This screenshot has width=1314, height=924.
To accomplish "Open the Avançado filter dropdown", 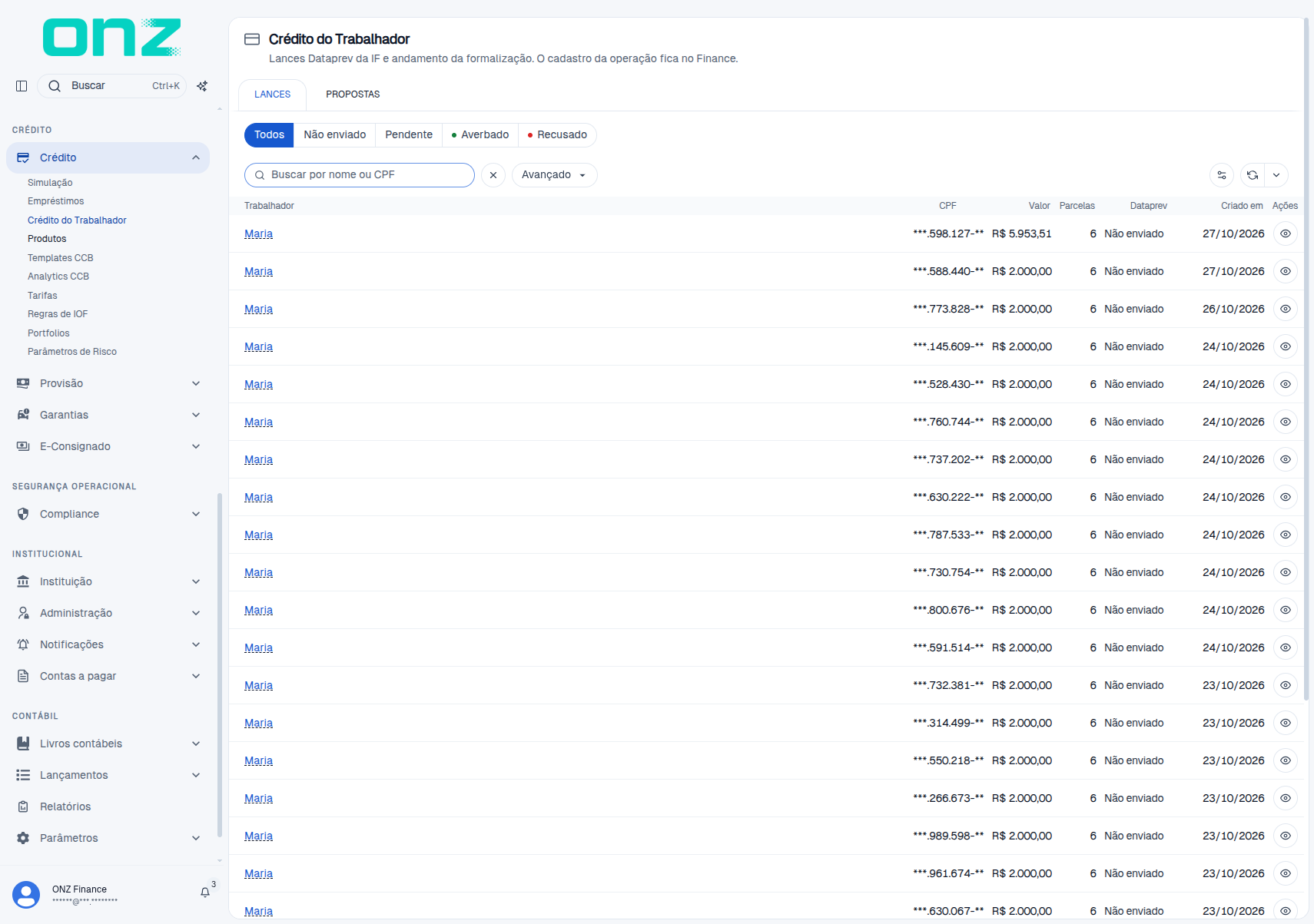I will [554, 175].
